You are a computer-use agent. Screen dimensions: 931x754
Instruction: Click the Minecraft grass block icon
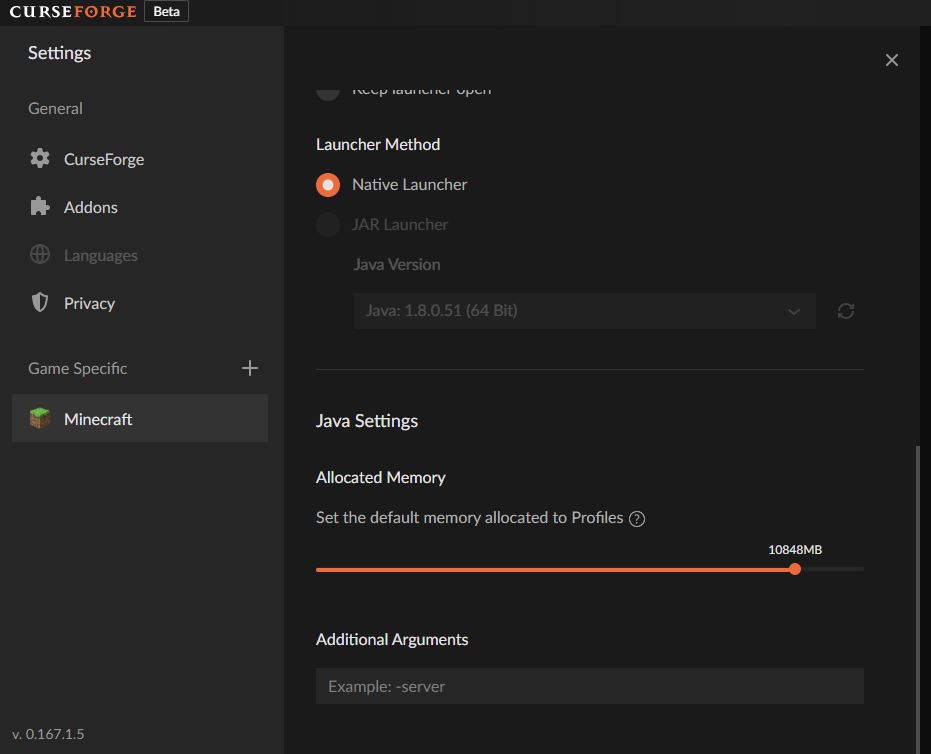tap(40, 418)
